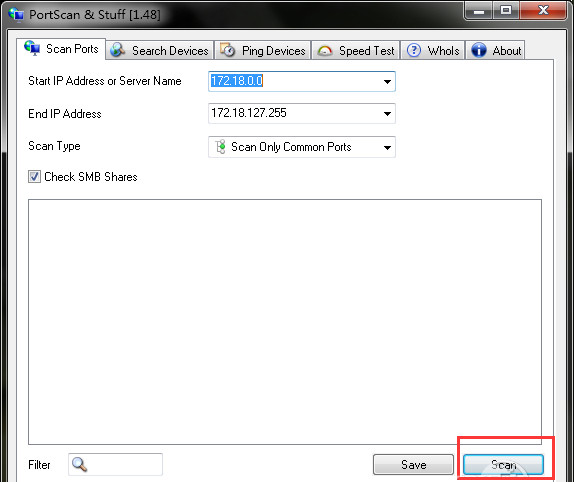Click the WhoIs question mark icon
Viewport: 574px width, 482px height.
coord(414,50)
